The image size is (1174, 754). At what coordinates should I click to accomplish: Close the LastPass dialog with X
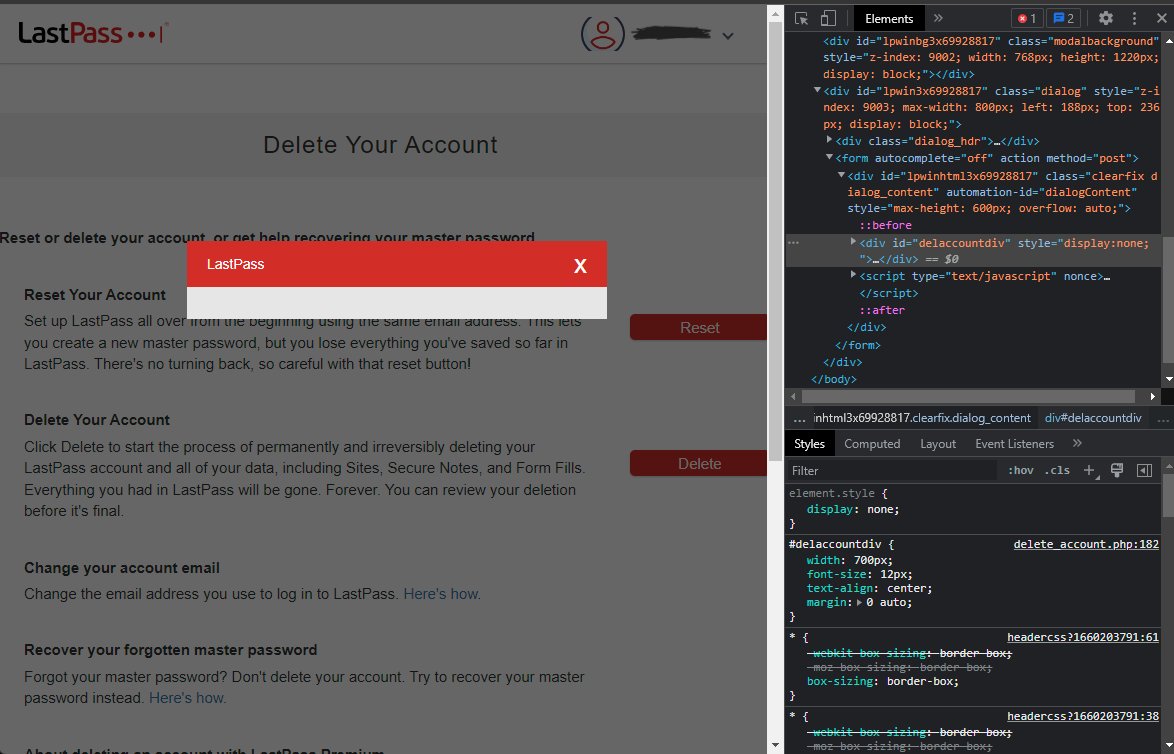[x=580, y=266]
